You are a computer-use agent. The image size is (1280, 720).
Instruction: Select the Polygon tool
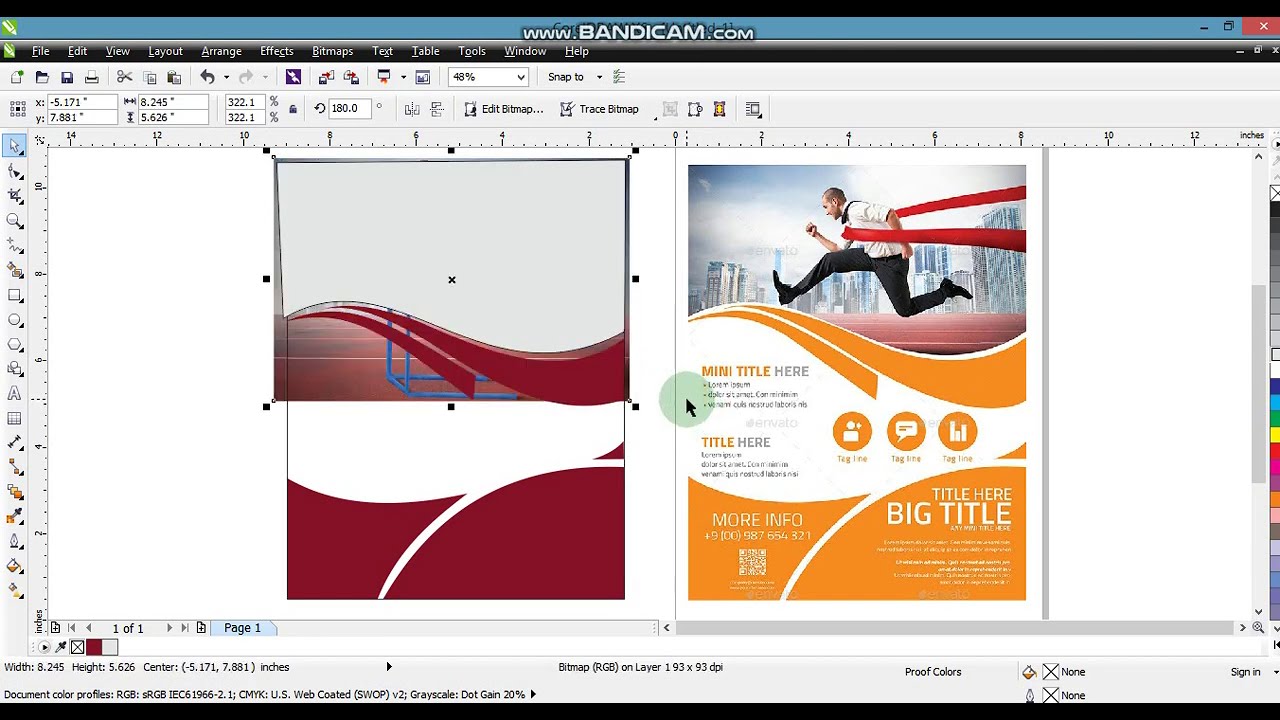[15, 345]
